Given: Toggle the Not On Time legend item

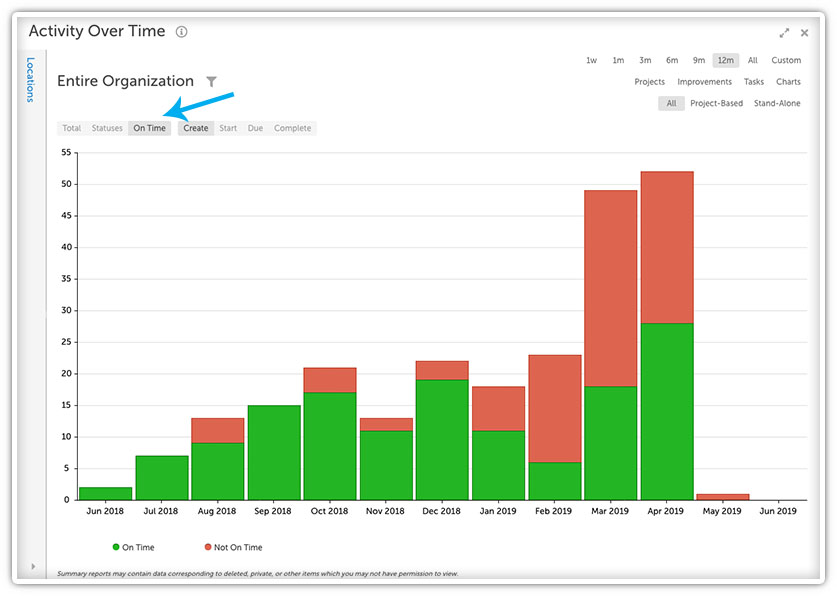Looking at the screenshot, I should pos(234,547).
